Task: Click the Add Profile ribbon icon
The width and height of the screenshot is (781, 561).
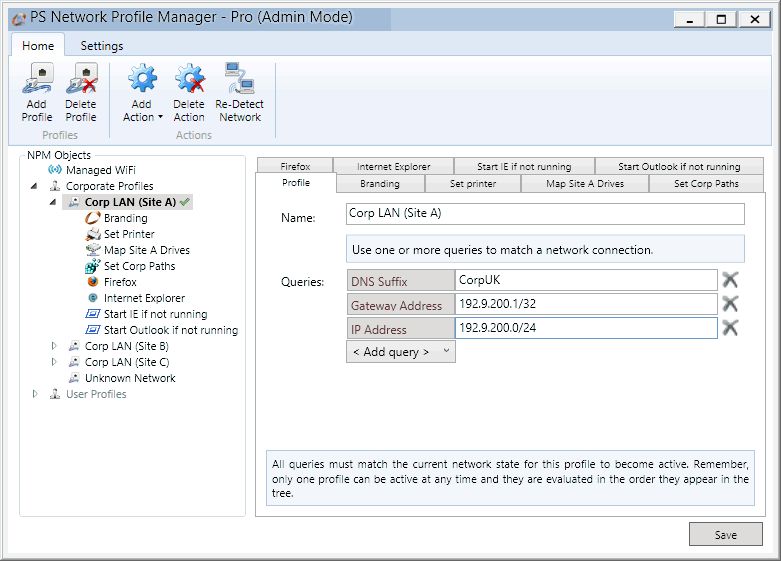Action: (x=37, y=79)
